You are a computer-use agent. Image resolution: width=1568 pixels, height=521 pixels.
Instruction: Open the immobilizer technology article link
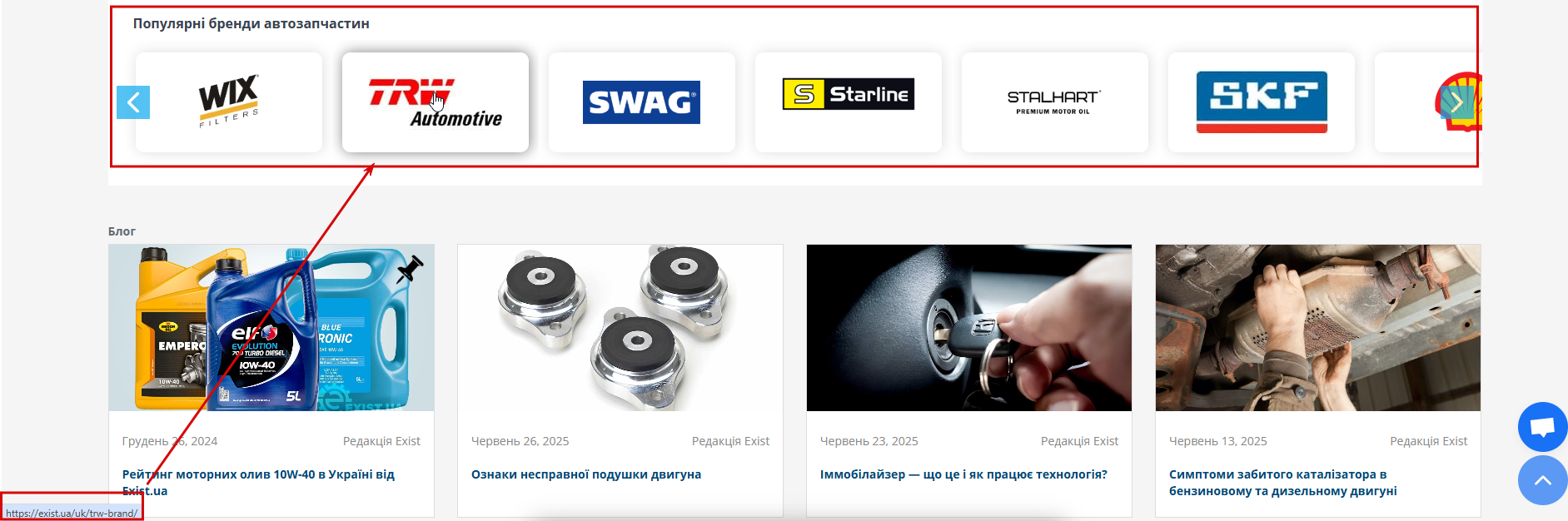(x=963, y=474)
